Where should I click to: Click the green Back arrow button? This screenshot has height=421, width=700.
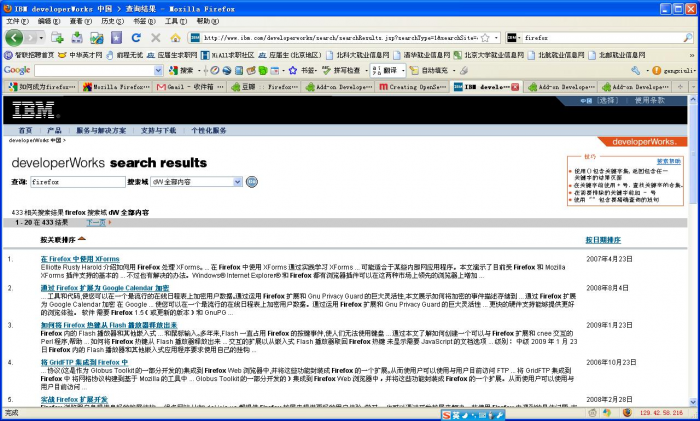14,38
